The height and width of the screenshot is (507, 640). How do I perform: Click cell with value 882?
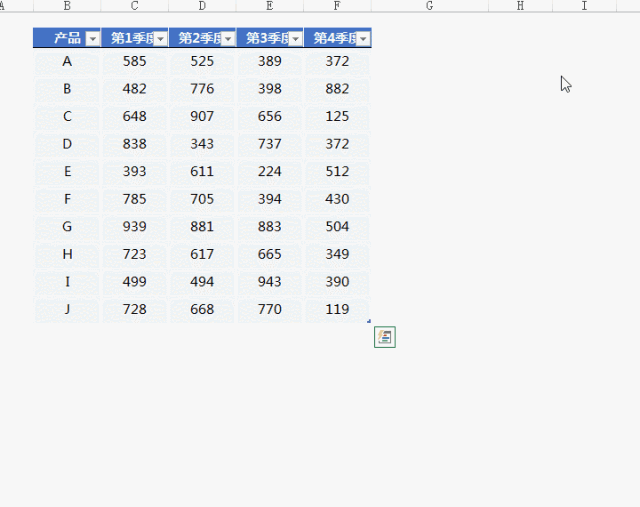pyautogui.click(x=337, y=89)
